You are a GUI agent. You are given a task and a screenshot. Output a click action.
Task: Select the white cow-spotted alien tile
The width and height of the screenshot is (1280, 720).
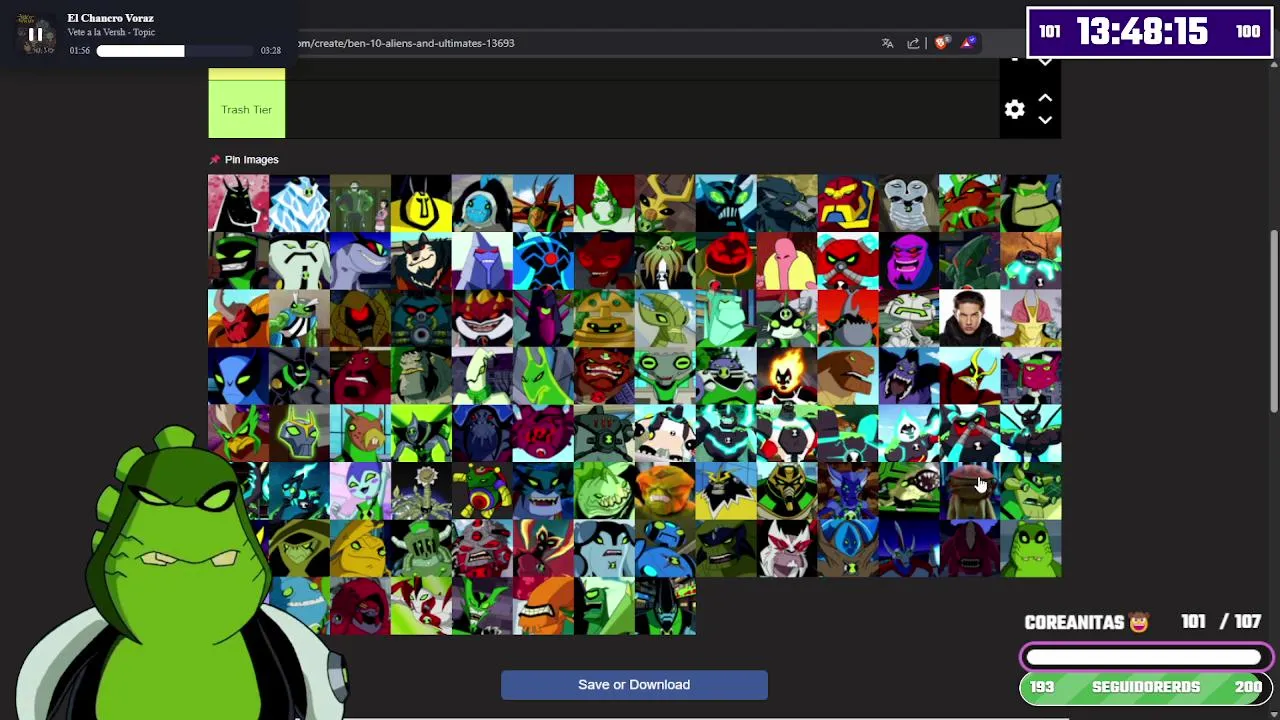coord(665,433)
